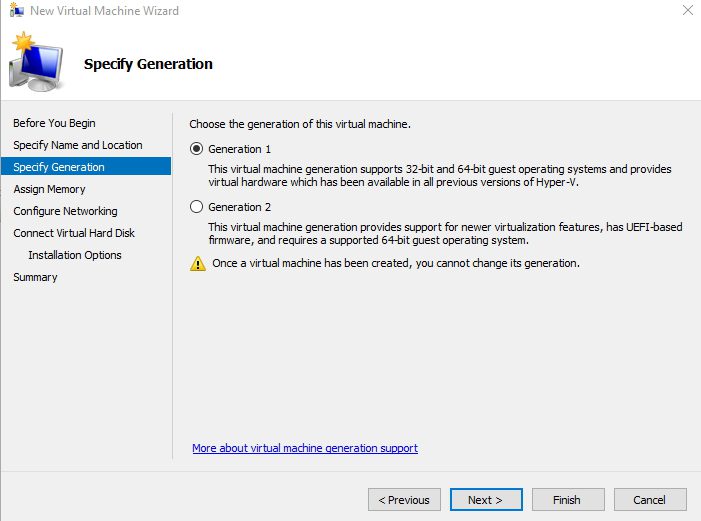This screenshot has height=521, width=701.
Task: Switch to Connect Virtual Hard Disk step
Action: point(74,233)
